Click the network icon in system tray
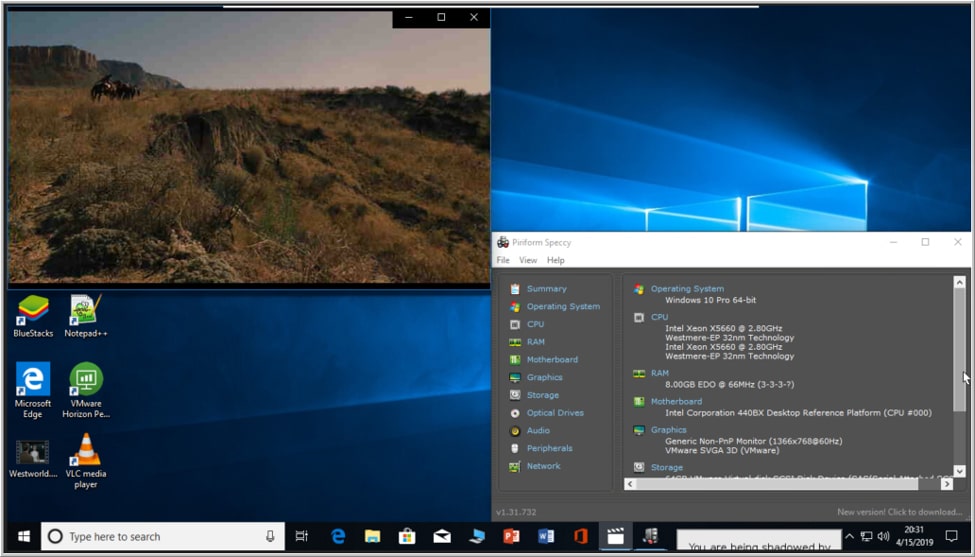This screenshot has width=975, height=557. point(866,536)
